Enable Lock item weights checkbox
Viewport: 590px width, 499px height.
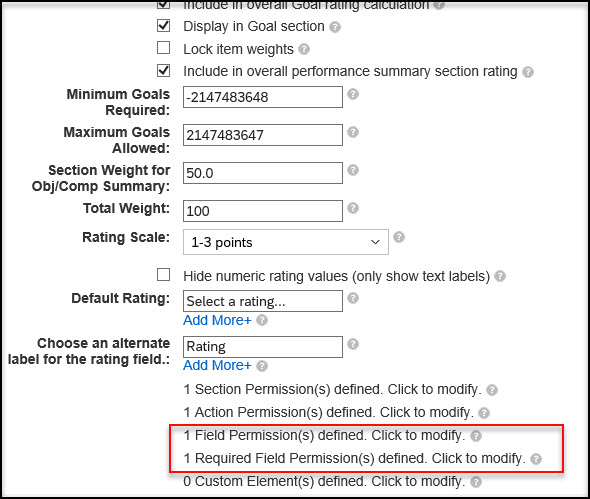pos(163,48)
